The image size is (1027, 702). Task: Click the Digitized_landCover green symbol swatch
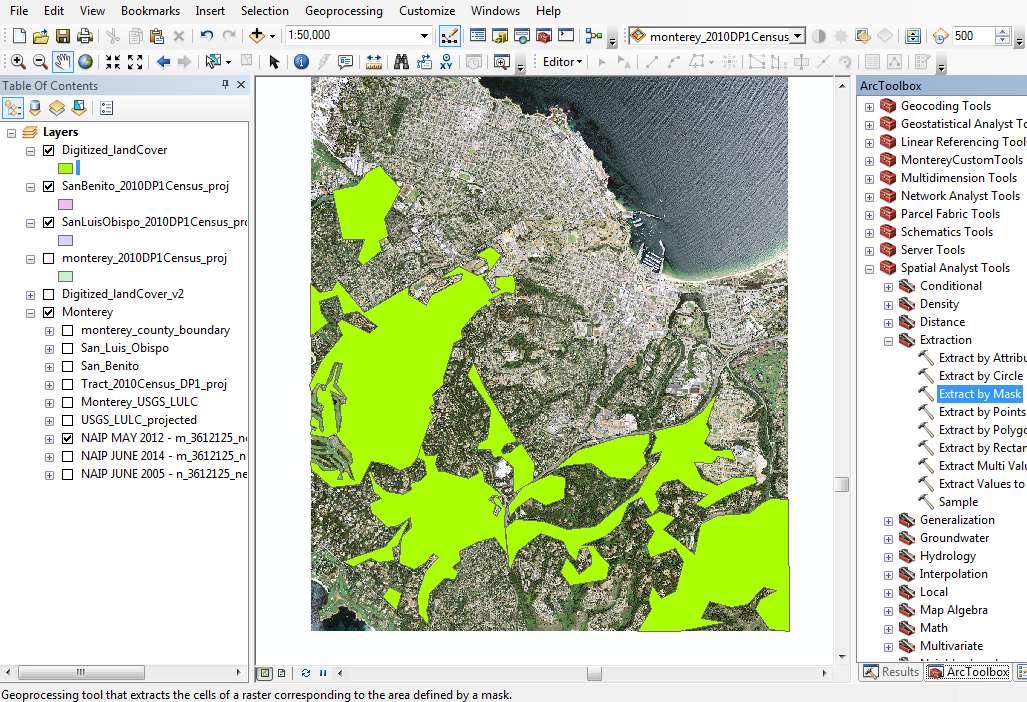(x=66, y=168)
